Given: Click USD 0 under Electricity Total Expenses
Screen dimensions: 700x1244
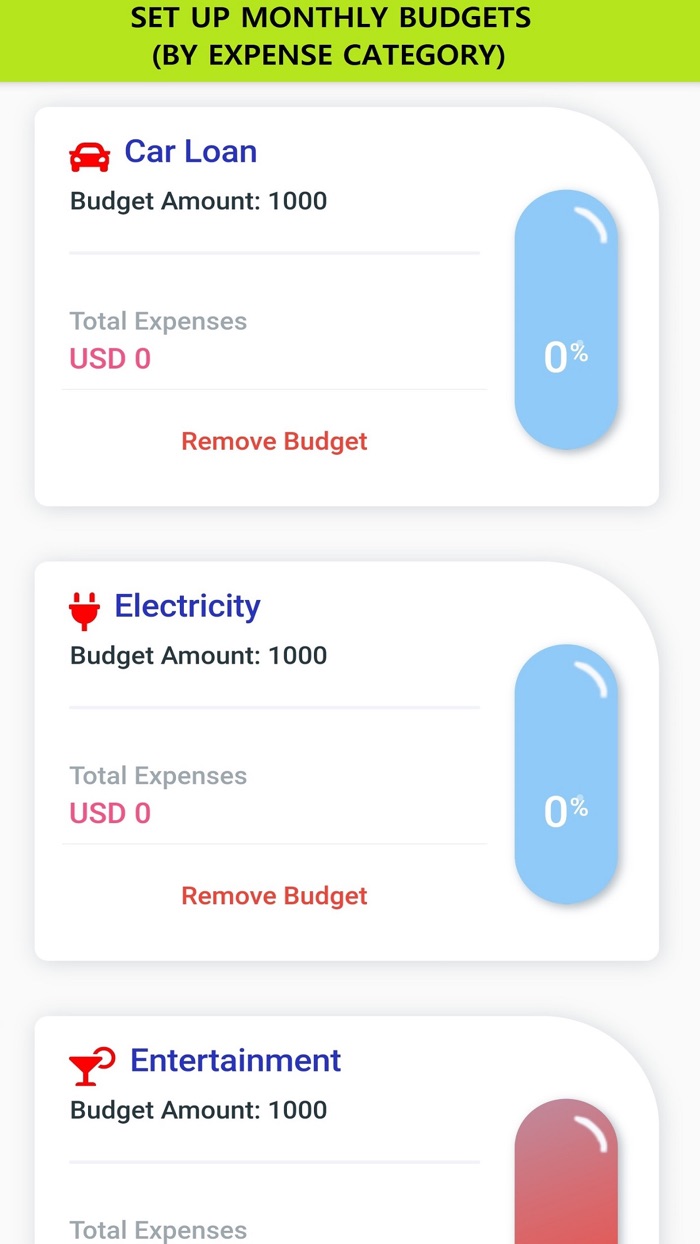Looking at the screenshot, I should point(109,813).
